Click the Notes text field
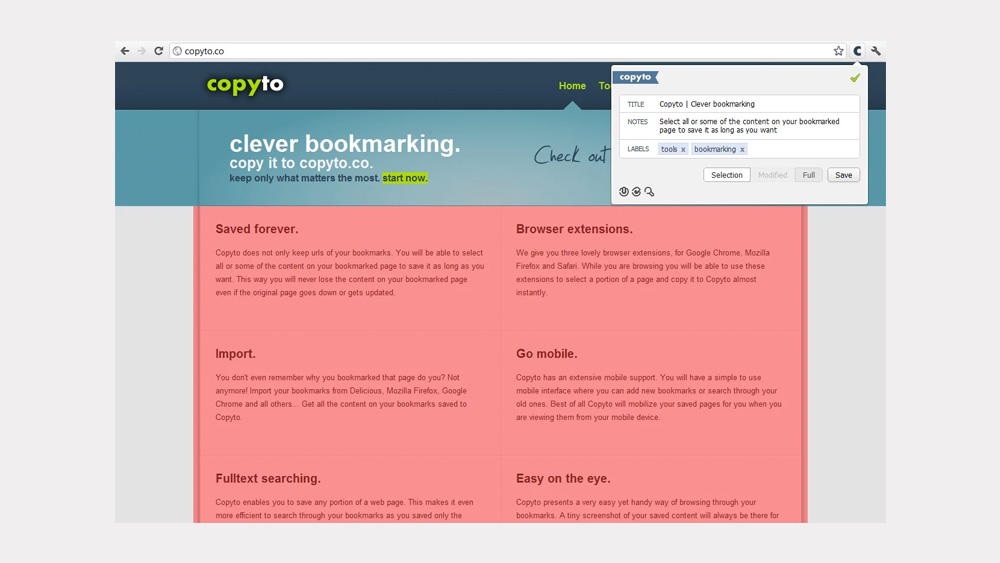The width and height of the screenshot is (1000, 563). tap(755, 126)
